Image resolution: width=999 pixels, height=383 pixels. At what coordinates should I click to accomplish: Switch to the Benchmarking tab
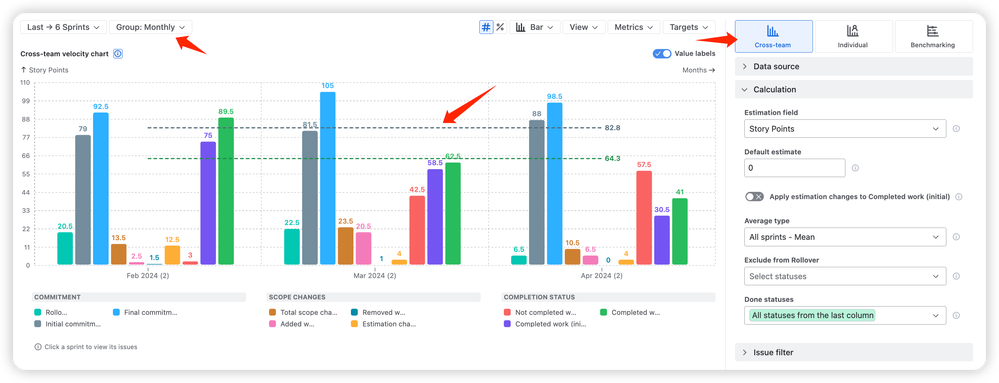pos(933,36)
